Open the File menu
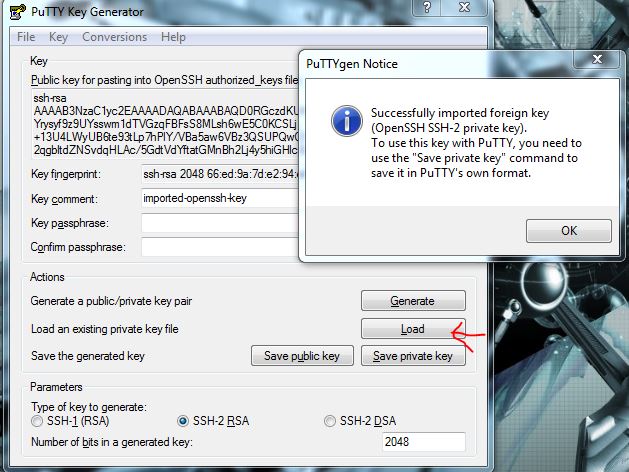Screen dimensions: 629x472 click(26, 37)
